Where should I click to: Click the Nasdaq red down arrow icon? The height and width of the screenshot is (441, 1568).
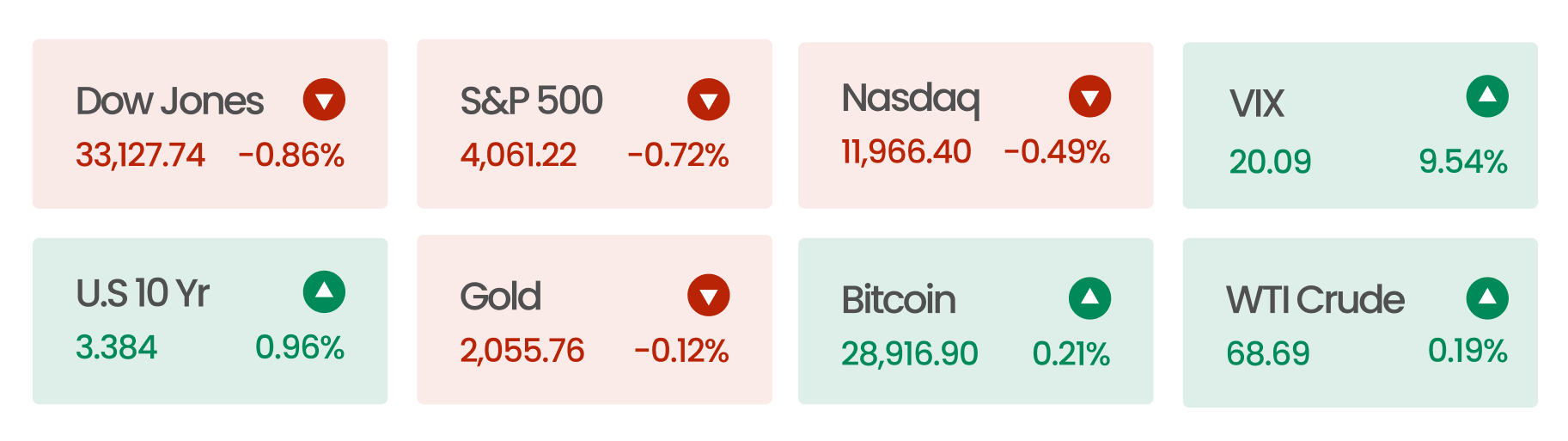tap(1089, 96)
